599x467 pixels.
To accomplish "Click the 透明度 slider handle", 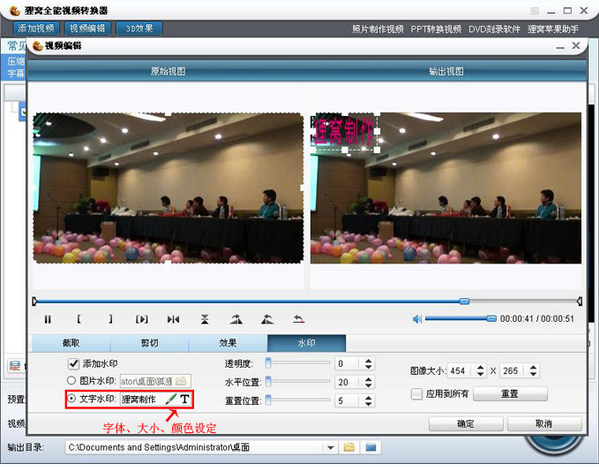I will click(x=268, y=363).
